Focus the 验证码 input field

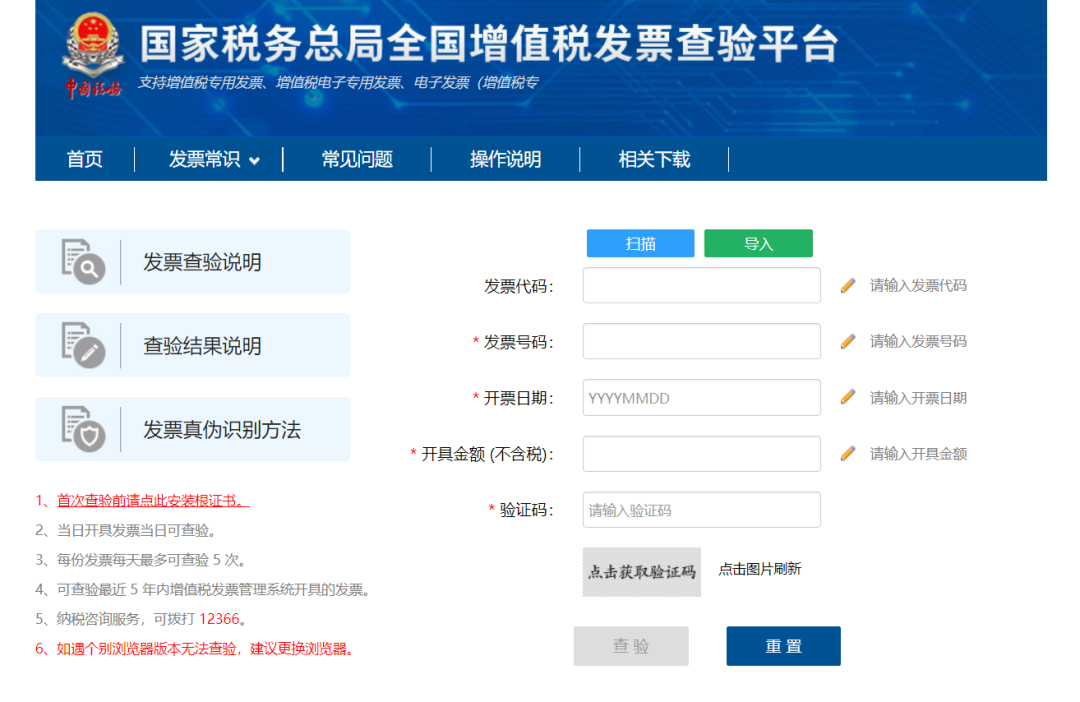[702, 510]
